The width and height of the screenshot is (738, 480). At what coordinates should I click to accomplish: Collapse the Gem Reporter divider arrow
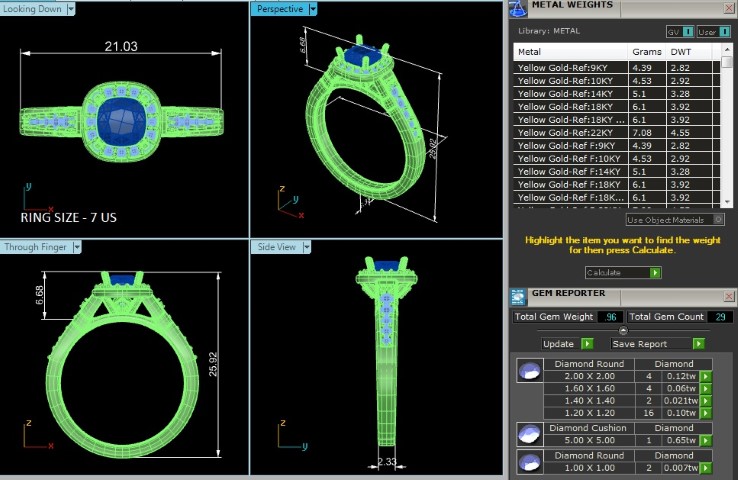pos(623,330)
